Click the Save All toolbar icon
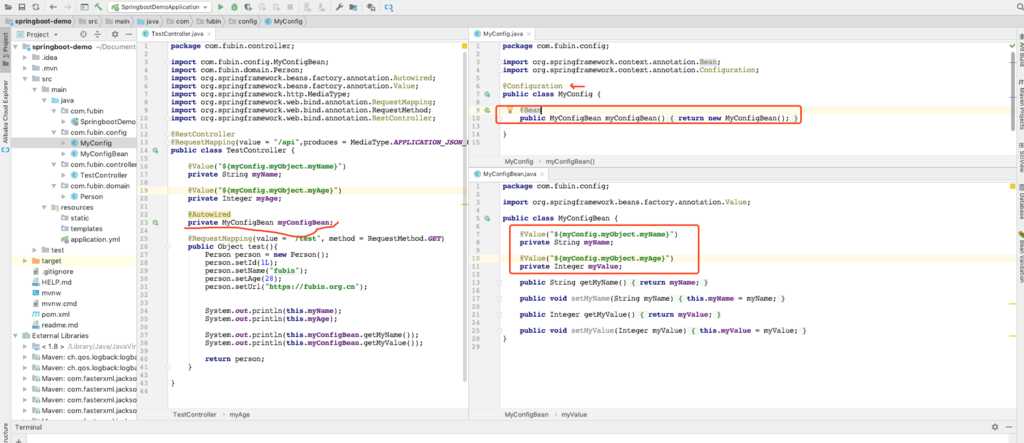The image size is (1024, 443). pyautogui.click(x=22, y=7)
